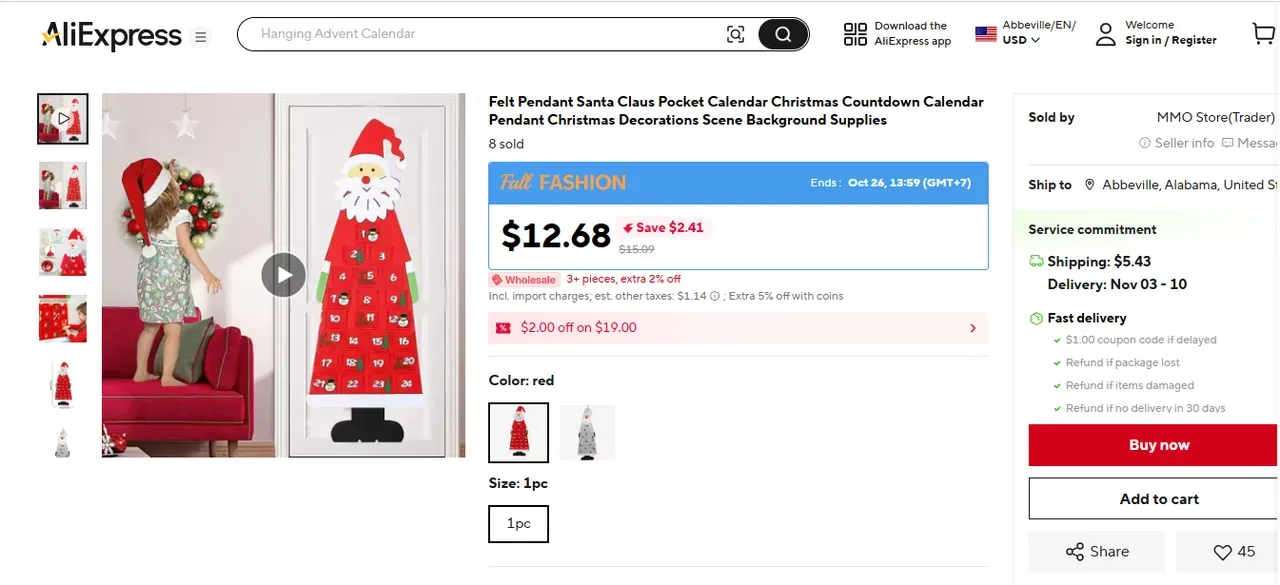Open the shopping cart icon
The height and width of the screenshot is (585, 1280).
1263,34
